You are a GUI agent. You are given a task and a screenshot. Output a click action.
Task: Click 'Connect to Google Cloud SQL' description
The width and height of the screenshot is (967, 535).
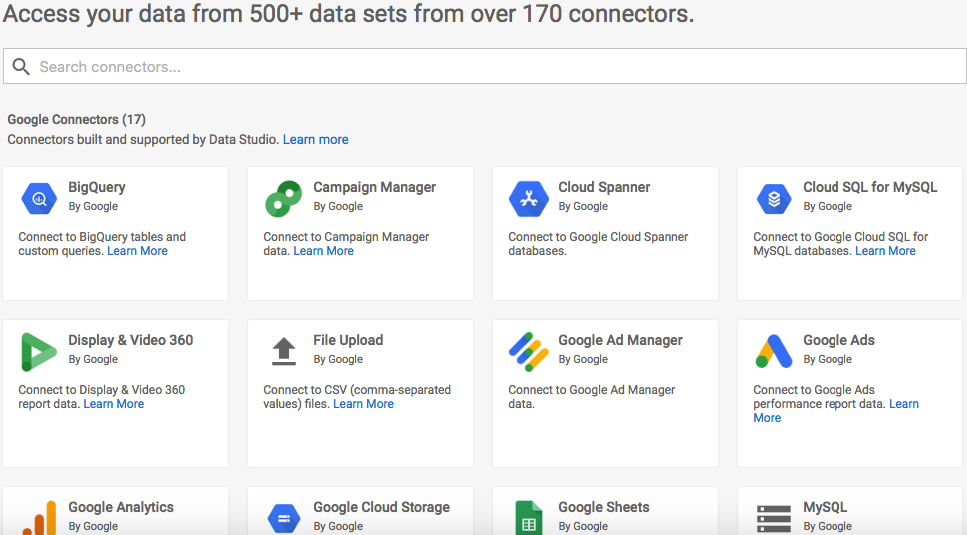tap(840, 243)
